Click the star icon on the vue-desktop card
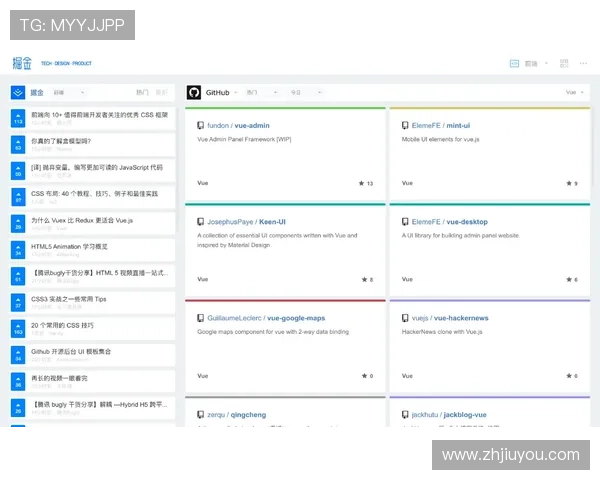Viewport: 600px width, 480px height. pos(569,279)
